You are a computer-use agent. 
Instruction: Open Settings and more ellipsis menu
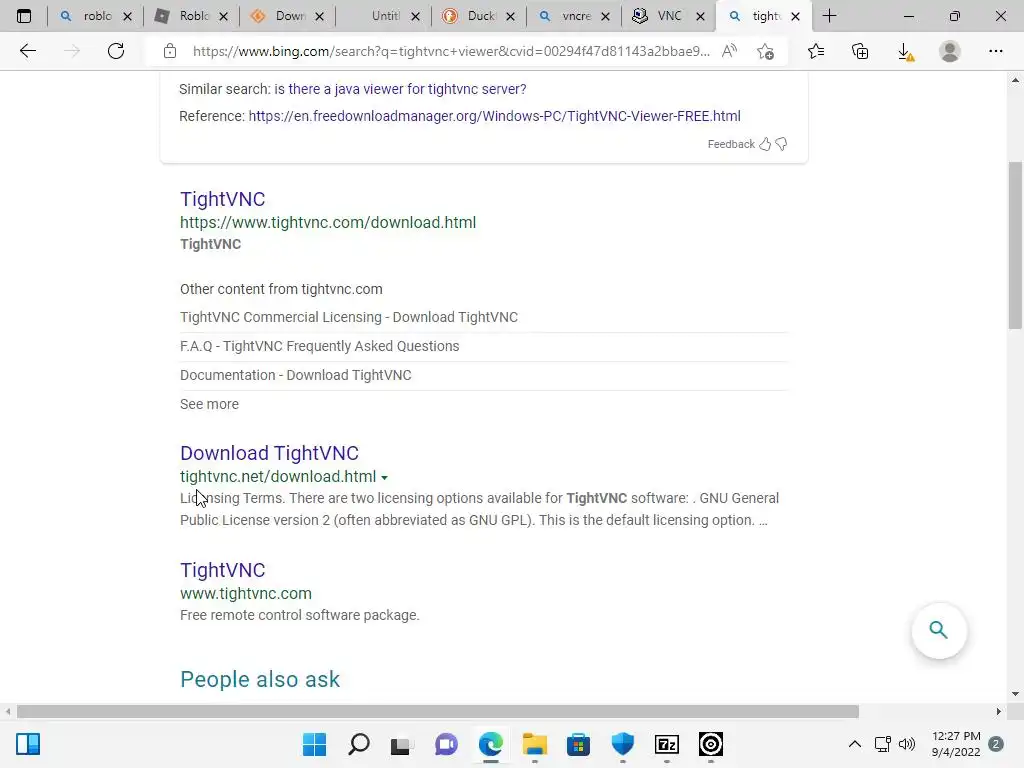995,51
